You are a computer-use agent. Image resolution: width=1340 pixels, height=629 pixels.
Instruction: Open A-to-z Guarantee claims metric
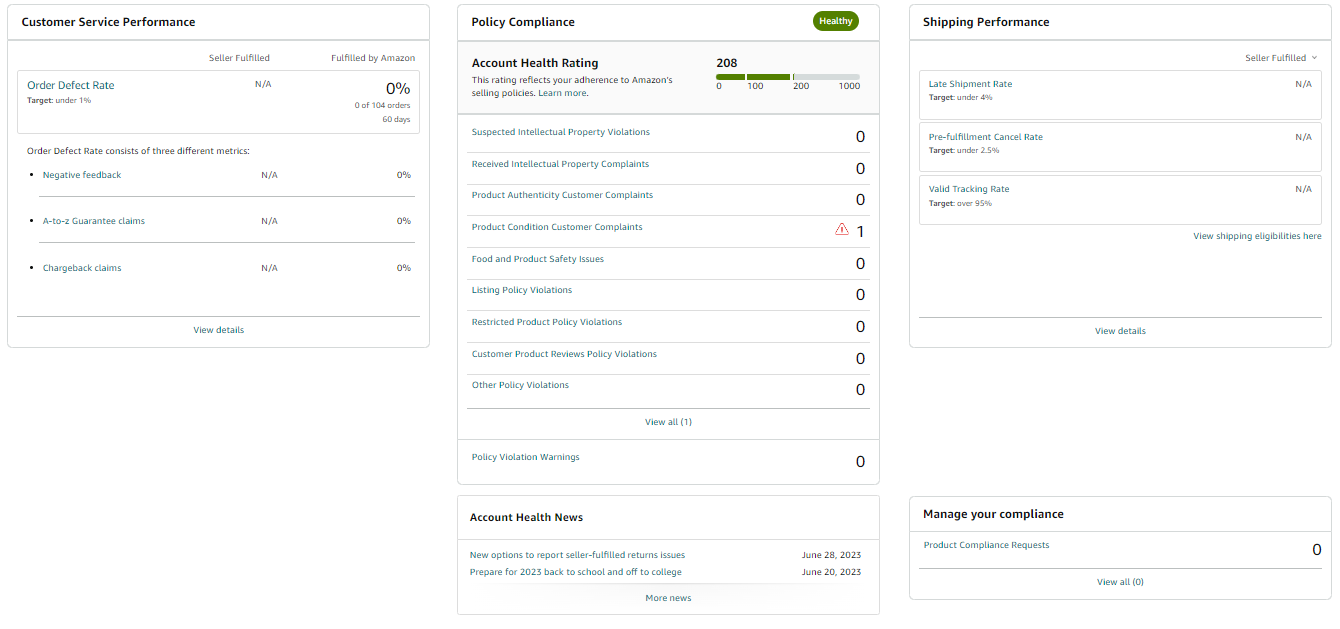(94, 221)
